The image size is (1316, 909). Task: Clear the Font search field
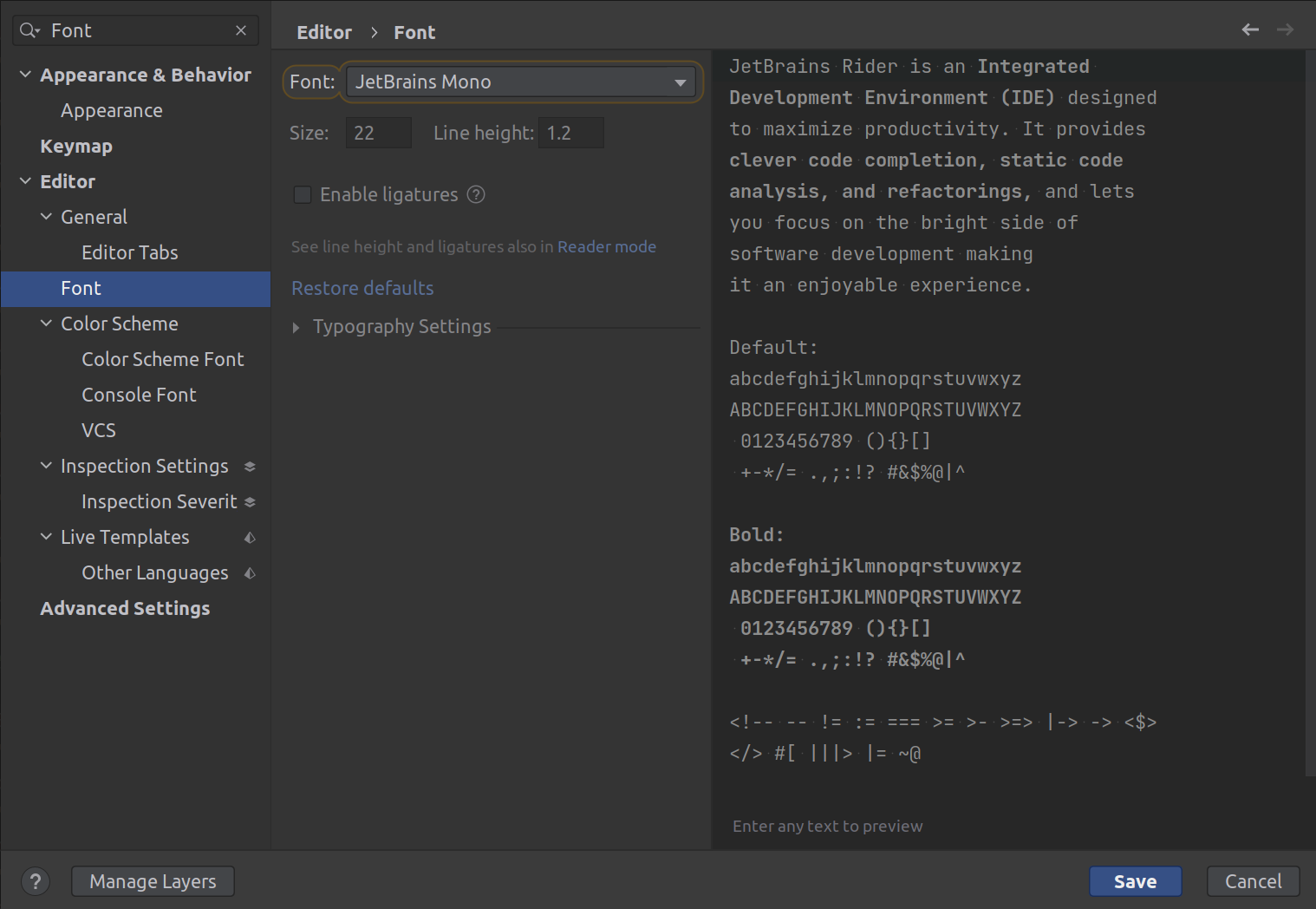point(241,30)
